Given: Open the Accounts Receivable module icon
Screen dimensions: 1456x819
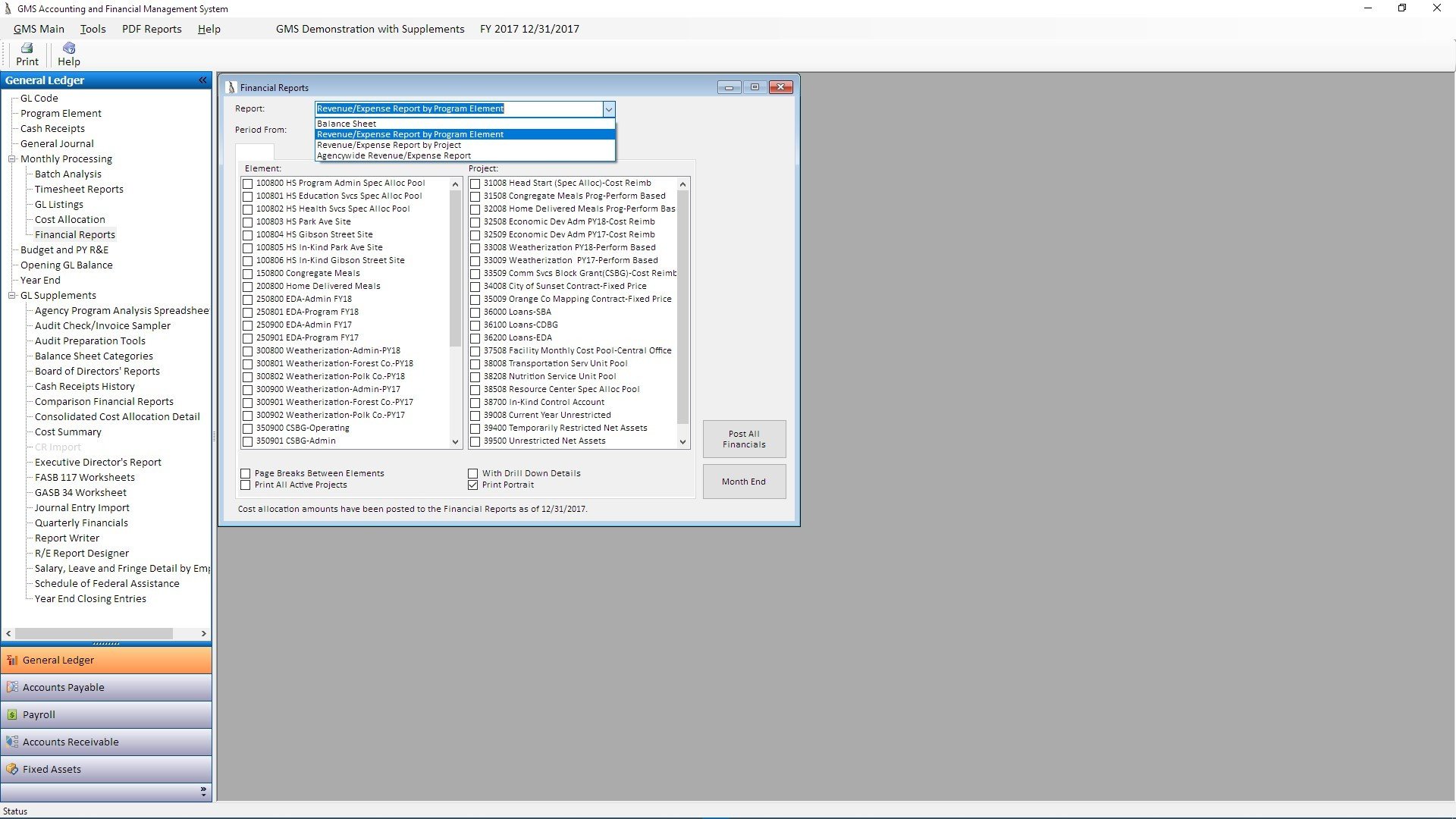Looking at the screenshot, I should (12, 742).
